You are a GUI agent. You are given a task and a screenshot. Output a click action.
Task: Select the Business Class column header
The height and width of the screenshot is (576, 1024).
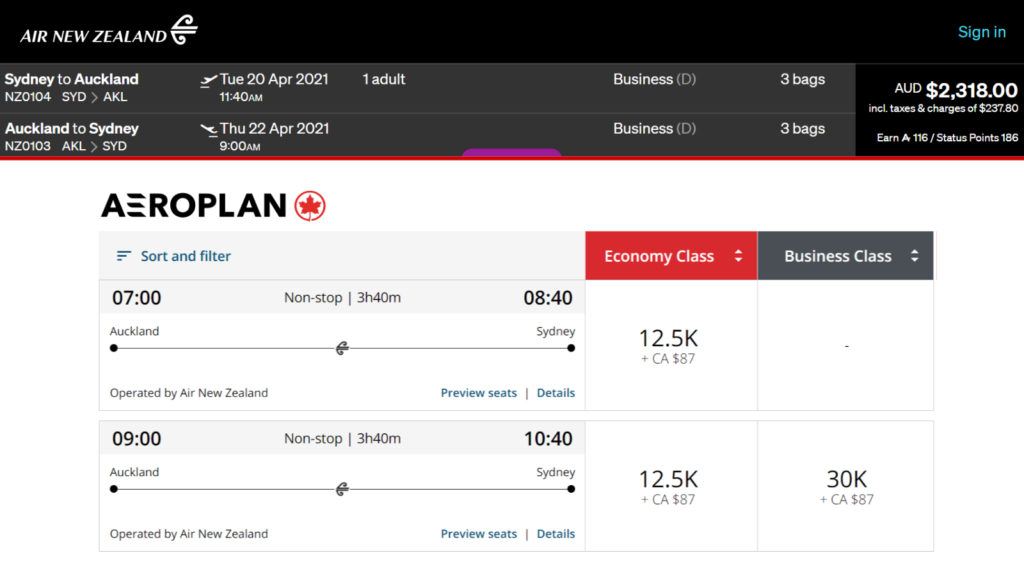click(x=846, y=255)
